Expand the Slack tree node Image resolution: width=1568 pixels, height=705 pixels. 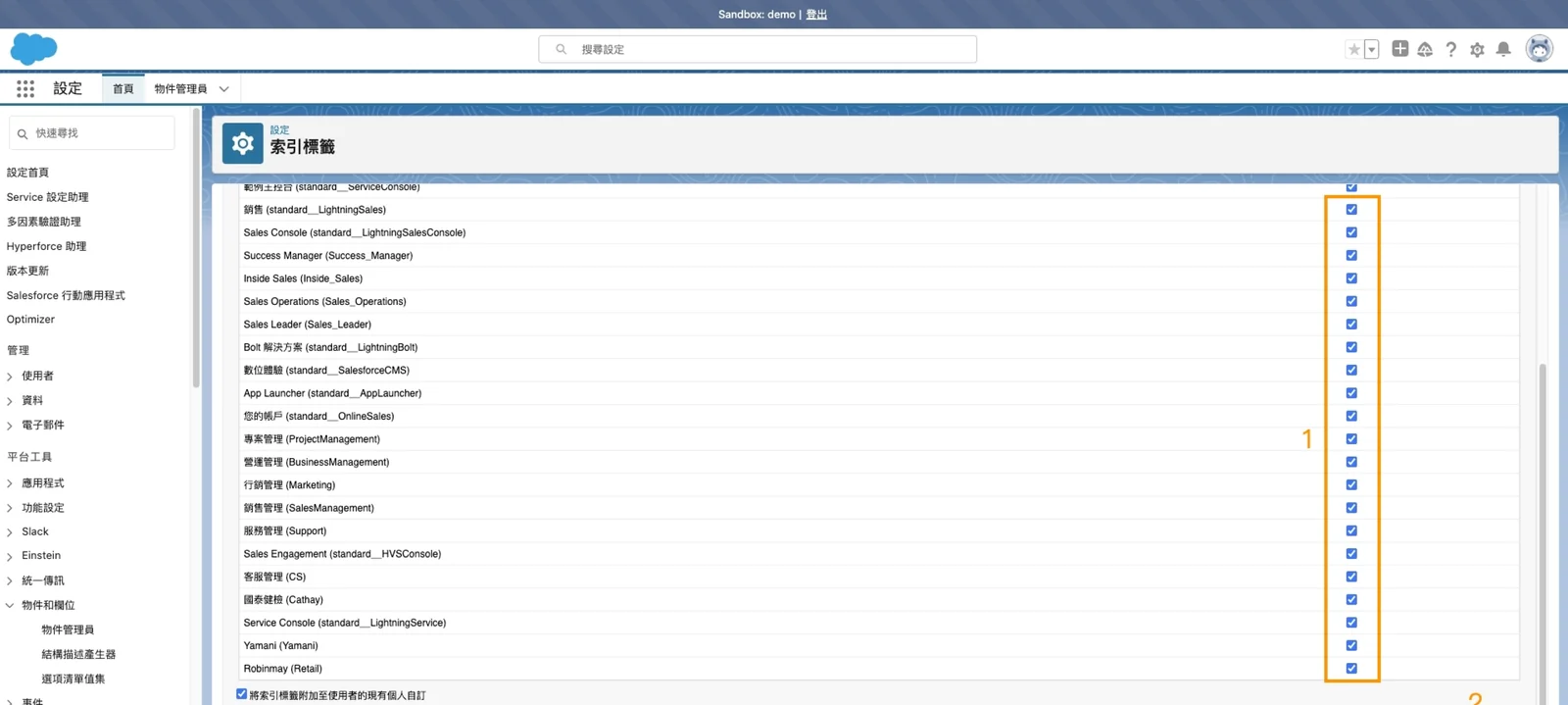coord(10,532)
